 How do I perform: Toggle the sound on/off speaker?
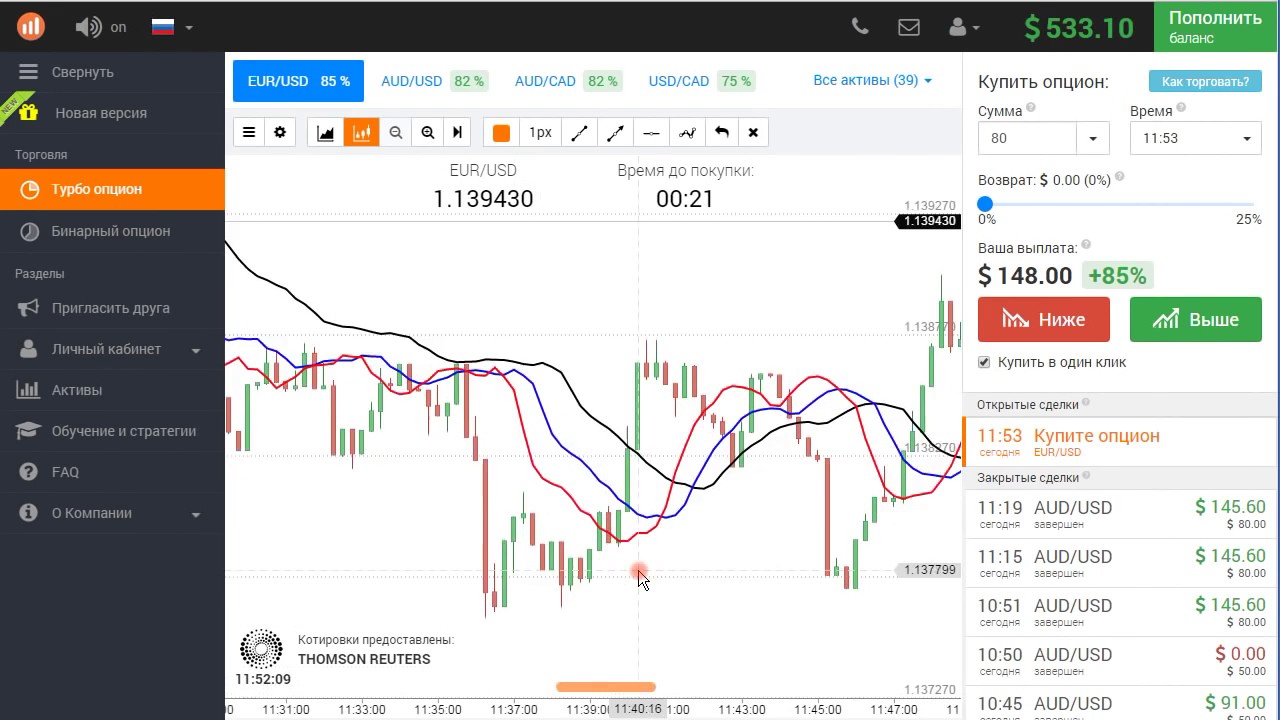88,27
